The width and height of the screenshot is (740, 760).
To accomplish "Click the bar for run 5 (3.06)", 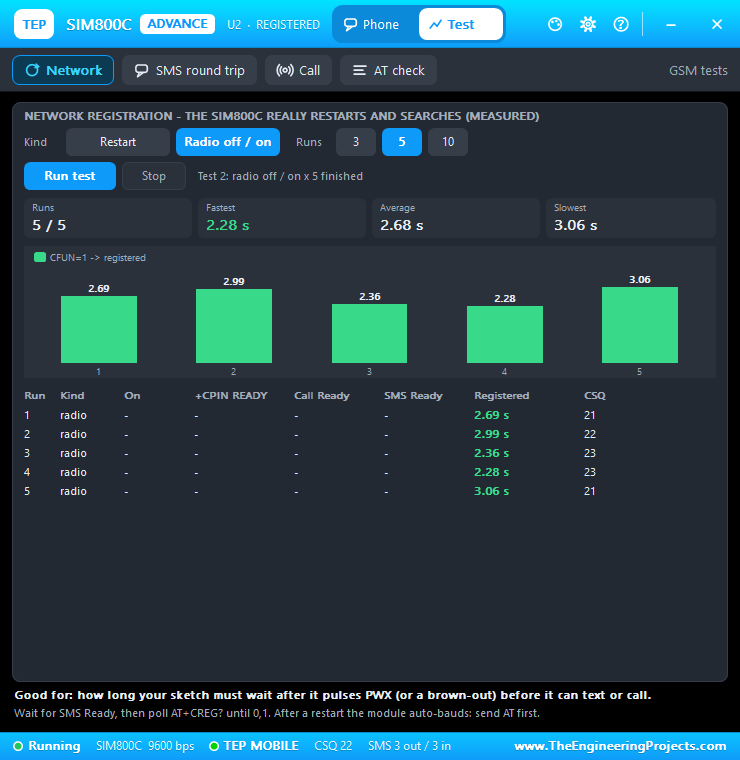I will [640, 325].
